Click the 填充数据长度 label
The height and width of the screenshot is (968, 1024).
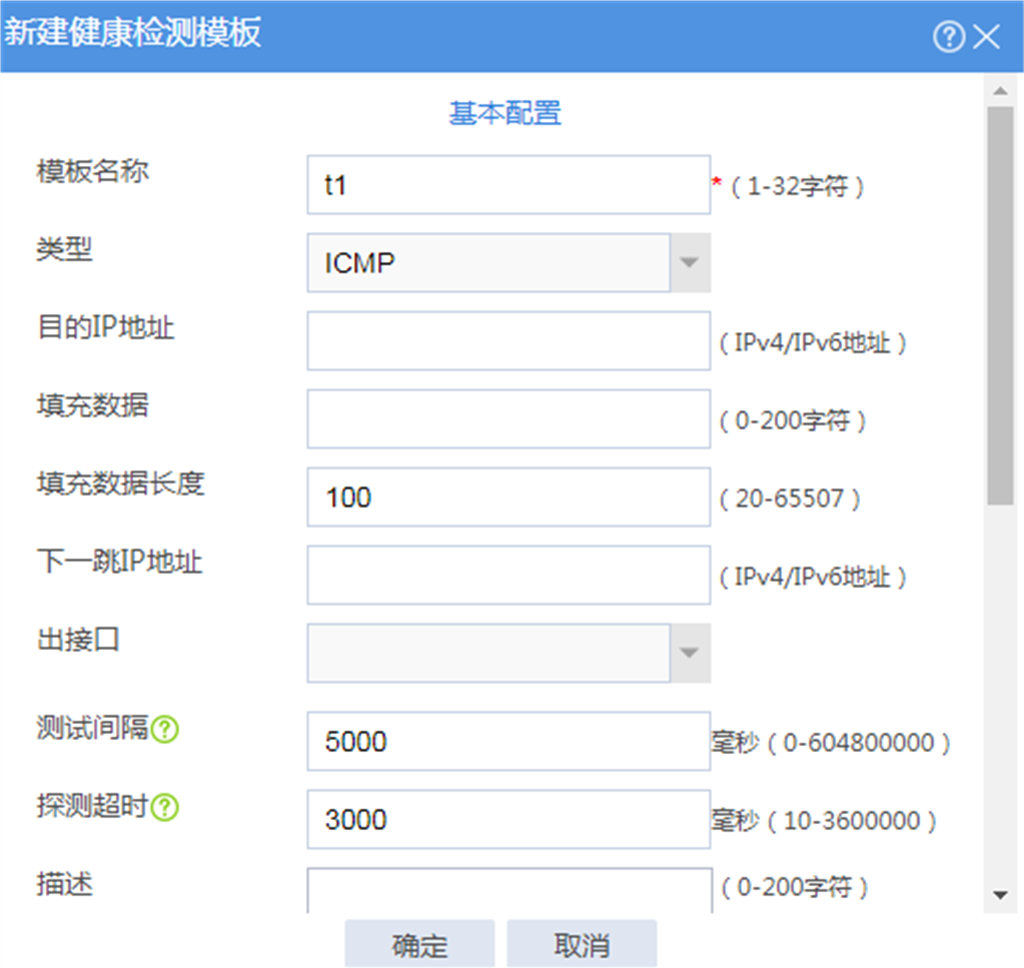point(121,484)
